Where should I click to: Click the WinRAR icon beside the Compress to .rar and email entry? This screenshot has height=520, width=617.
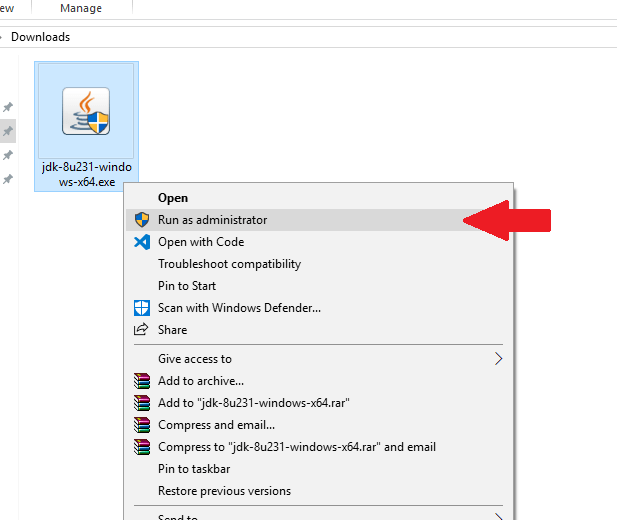tap(142, 447)
